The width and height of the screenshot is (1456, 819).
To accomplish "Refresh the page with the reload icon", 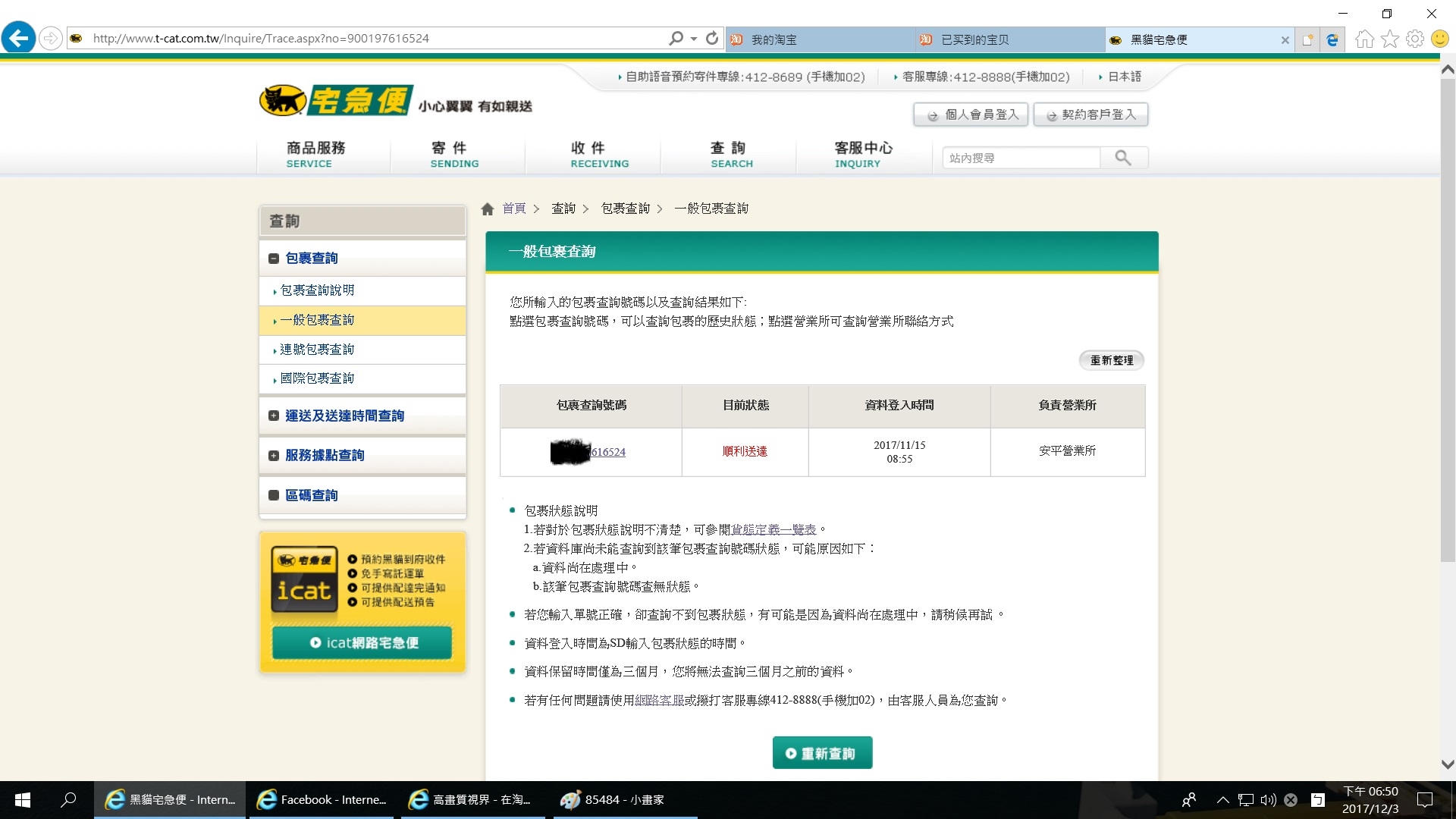I will pyautogui.click(x=711, y=38).
